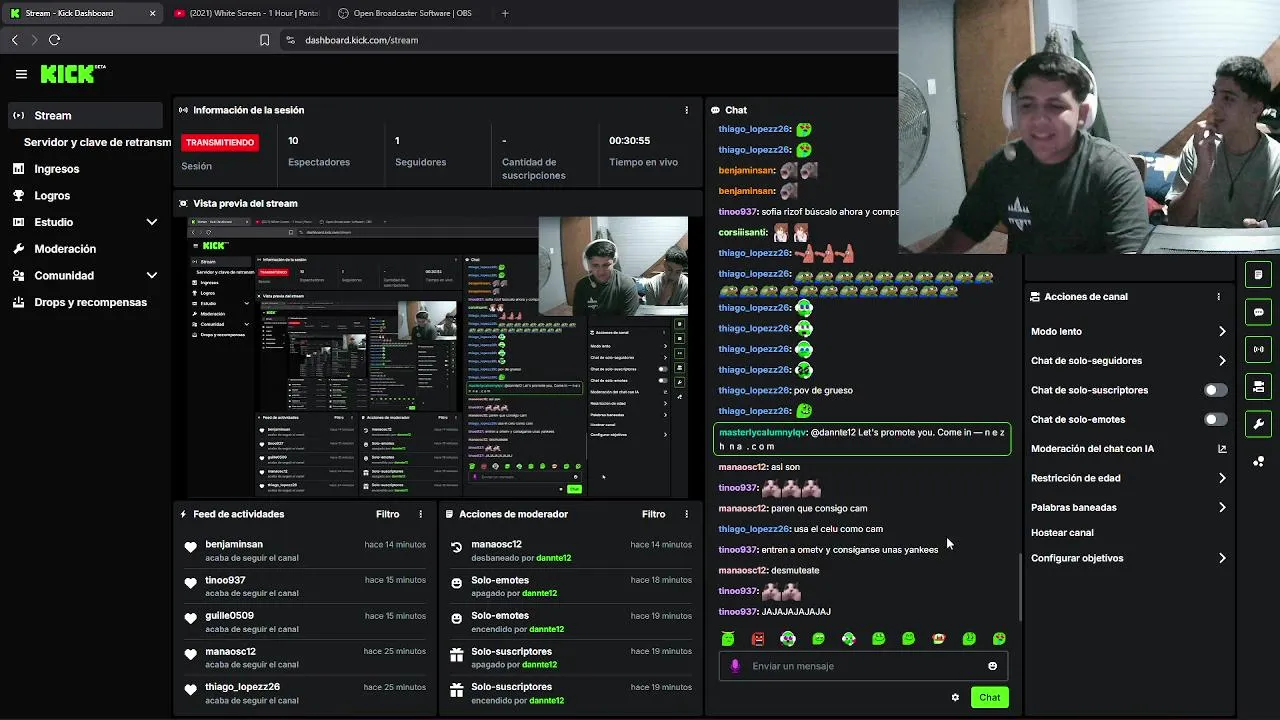Click username corsiisanti in chat
This screenshot has height=720, width=1280.
743,232
